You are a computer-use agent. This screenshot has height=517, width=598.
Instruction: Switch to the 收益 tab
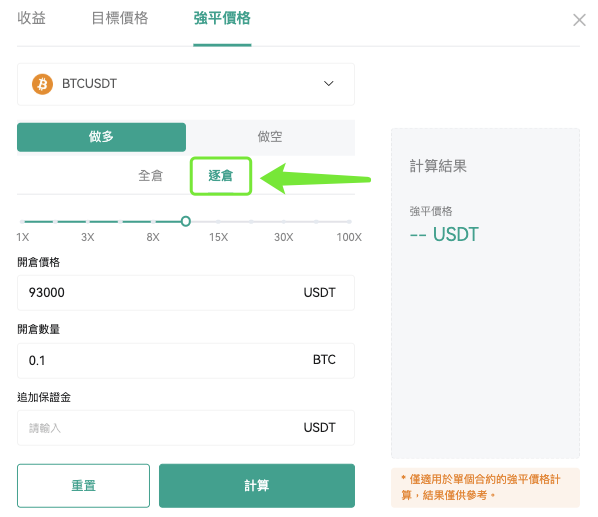point(31,18)
